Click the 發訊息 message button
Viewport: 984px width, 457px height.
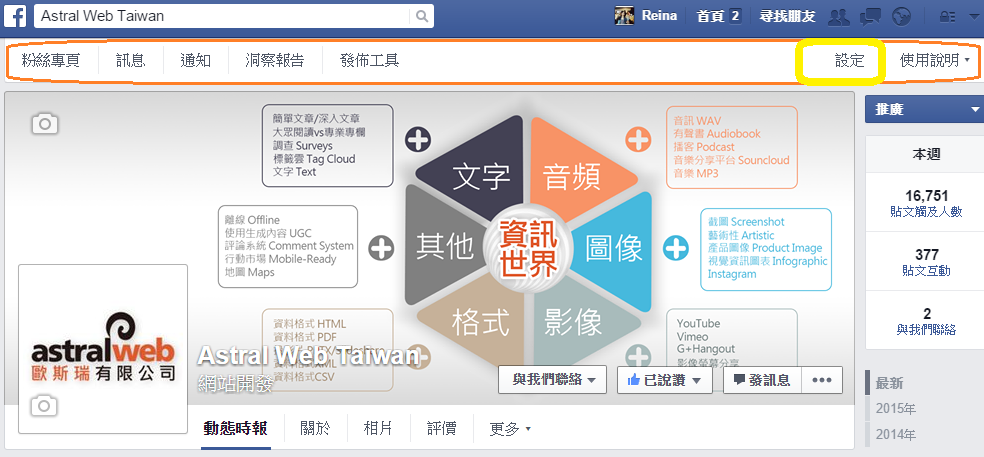click(x=762, y=380)
